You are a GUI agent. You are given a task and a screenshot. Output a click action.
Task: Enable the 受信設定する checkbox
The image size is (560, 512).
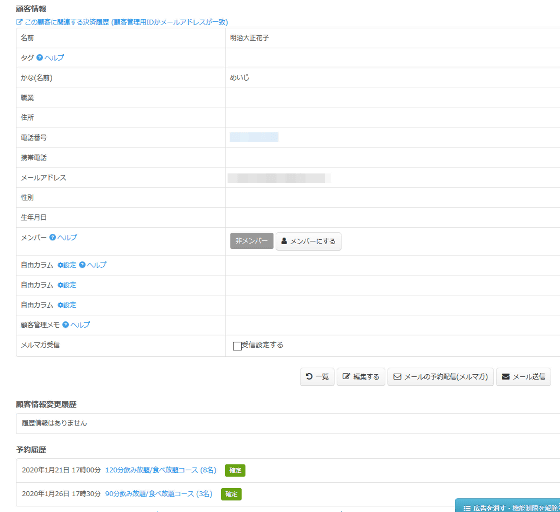pos(237,346)
